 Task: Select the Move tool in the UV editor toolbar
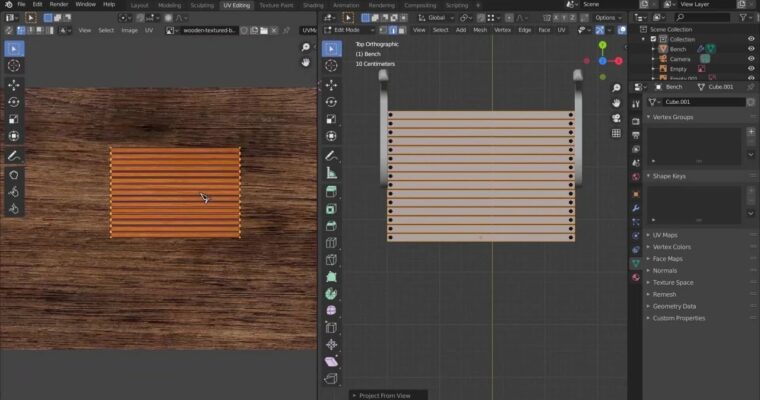pos(14,85)
